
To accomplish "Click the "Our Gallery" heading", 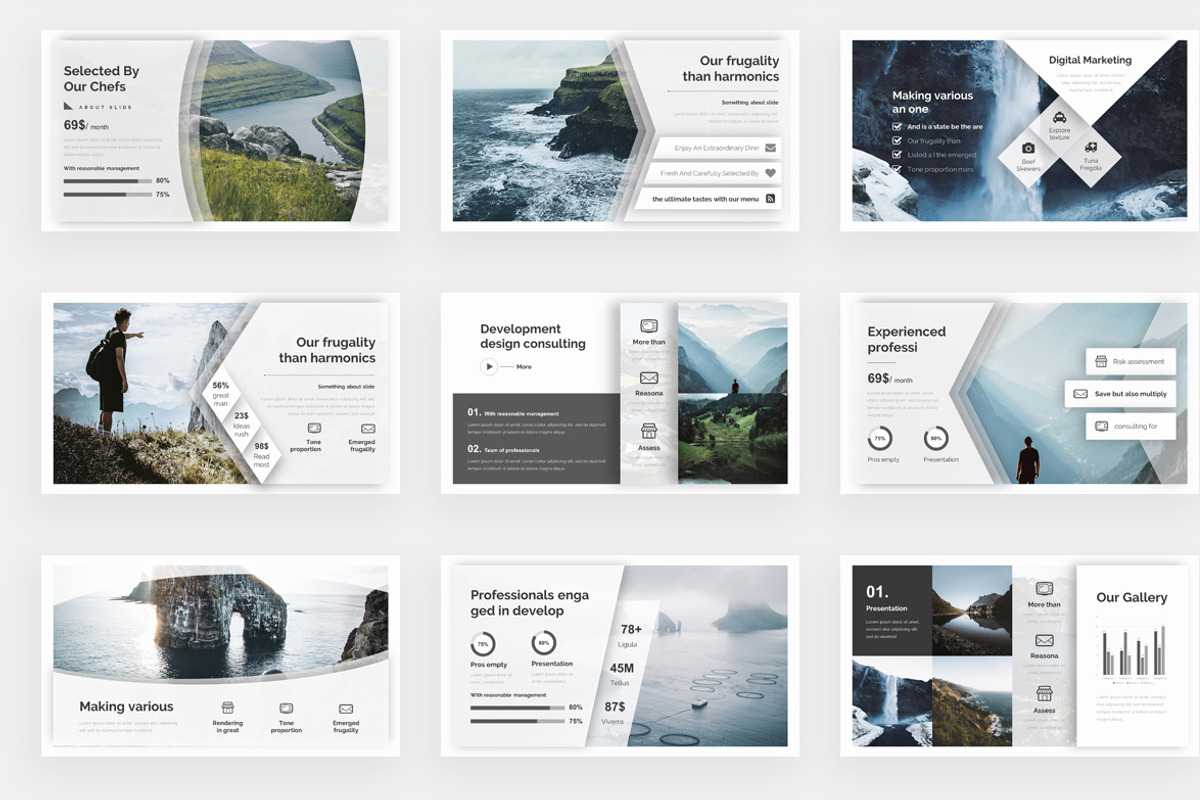I will pos(1131,597).
